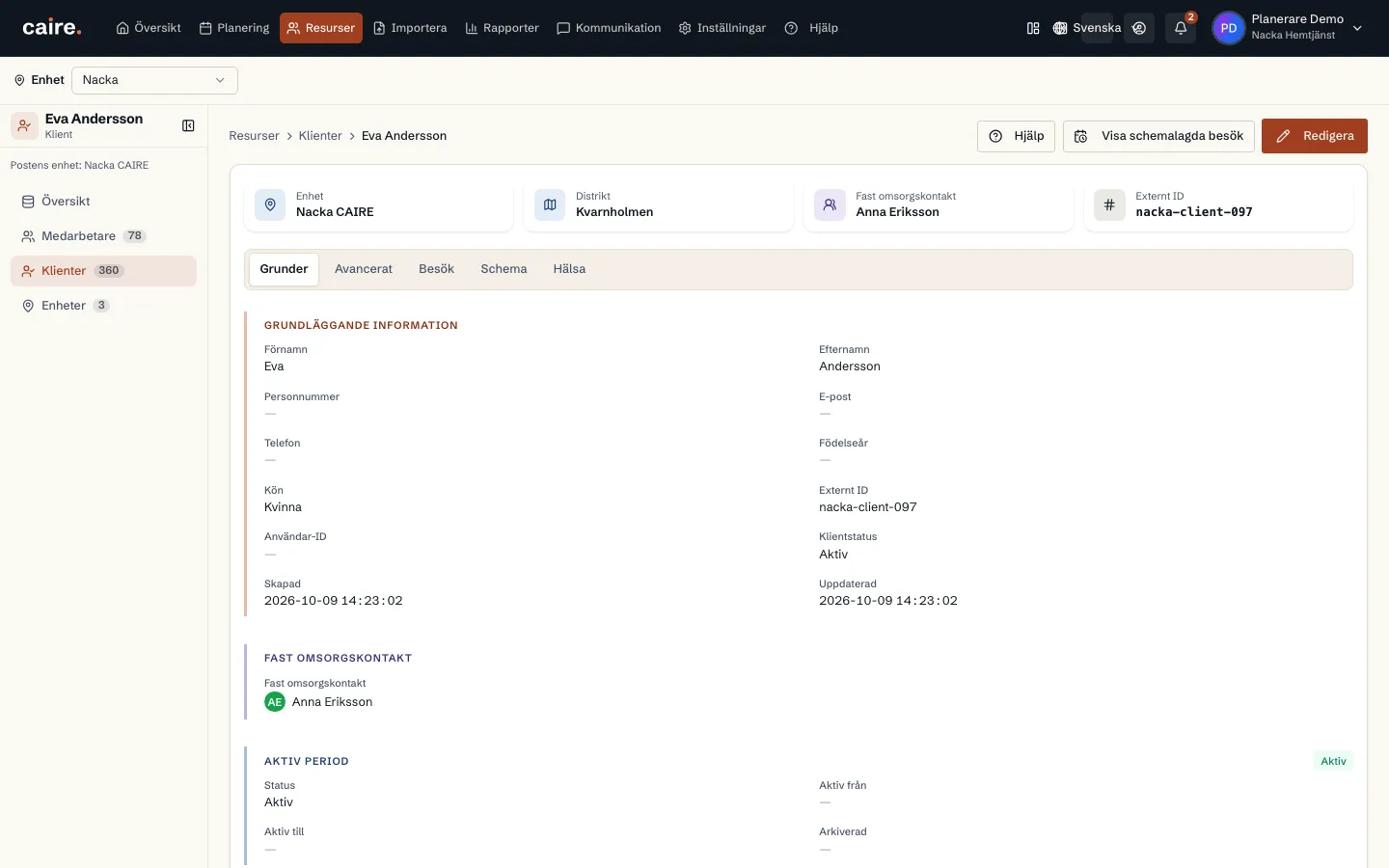
Task: Expand the Planerare Demo account menu
Action: (x=1357, y=28)
